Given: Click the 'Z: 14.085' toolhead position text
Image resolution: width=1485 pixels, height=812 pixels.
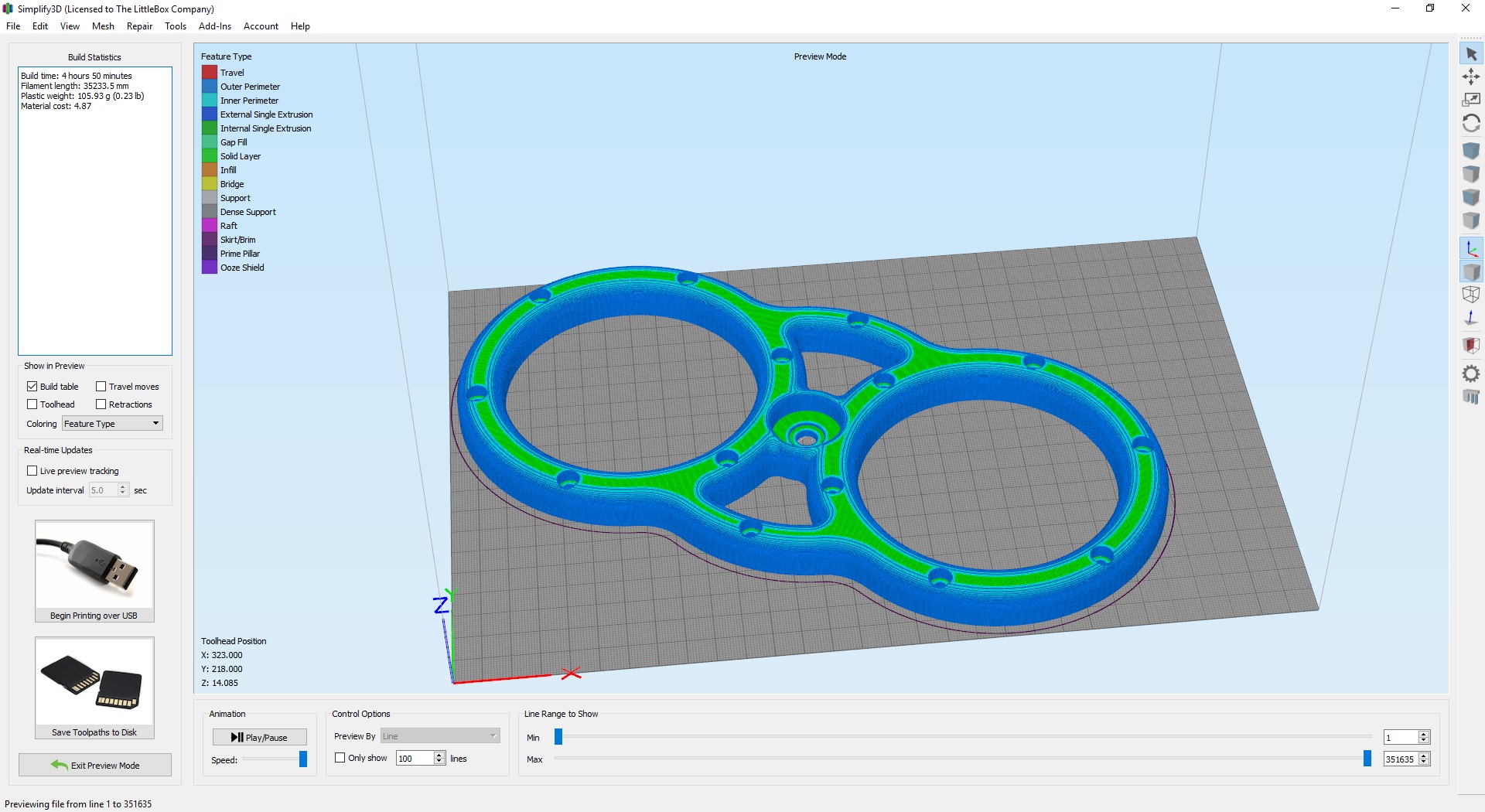Looking at the screenshot, I should pyautogui.click(x=220, y=683).
